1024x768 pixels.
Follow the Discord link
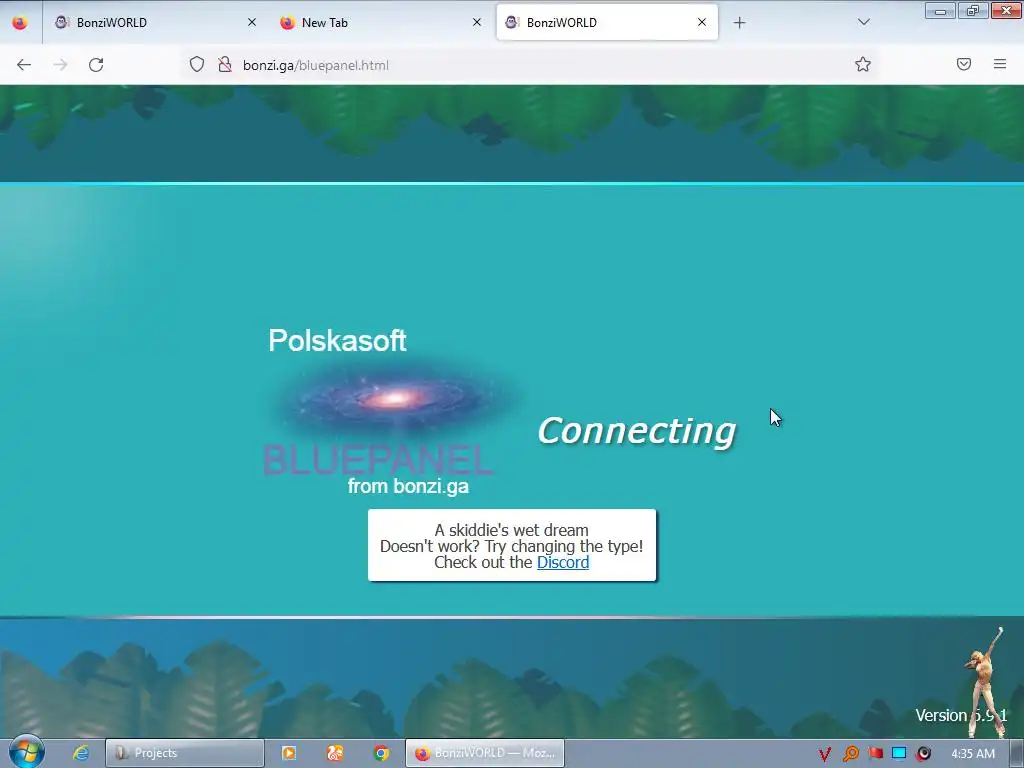pyautogui.click(x=563, y=562)
